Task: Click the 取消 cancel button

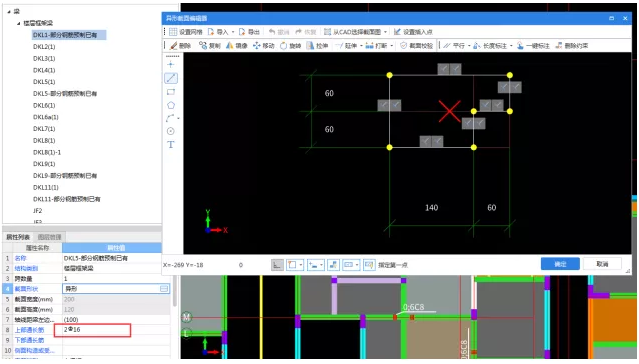Action: (x=602, y=264)
